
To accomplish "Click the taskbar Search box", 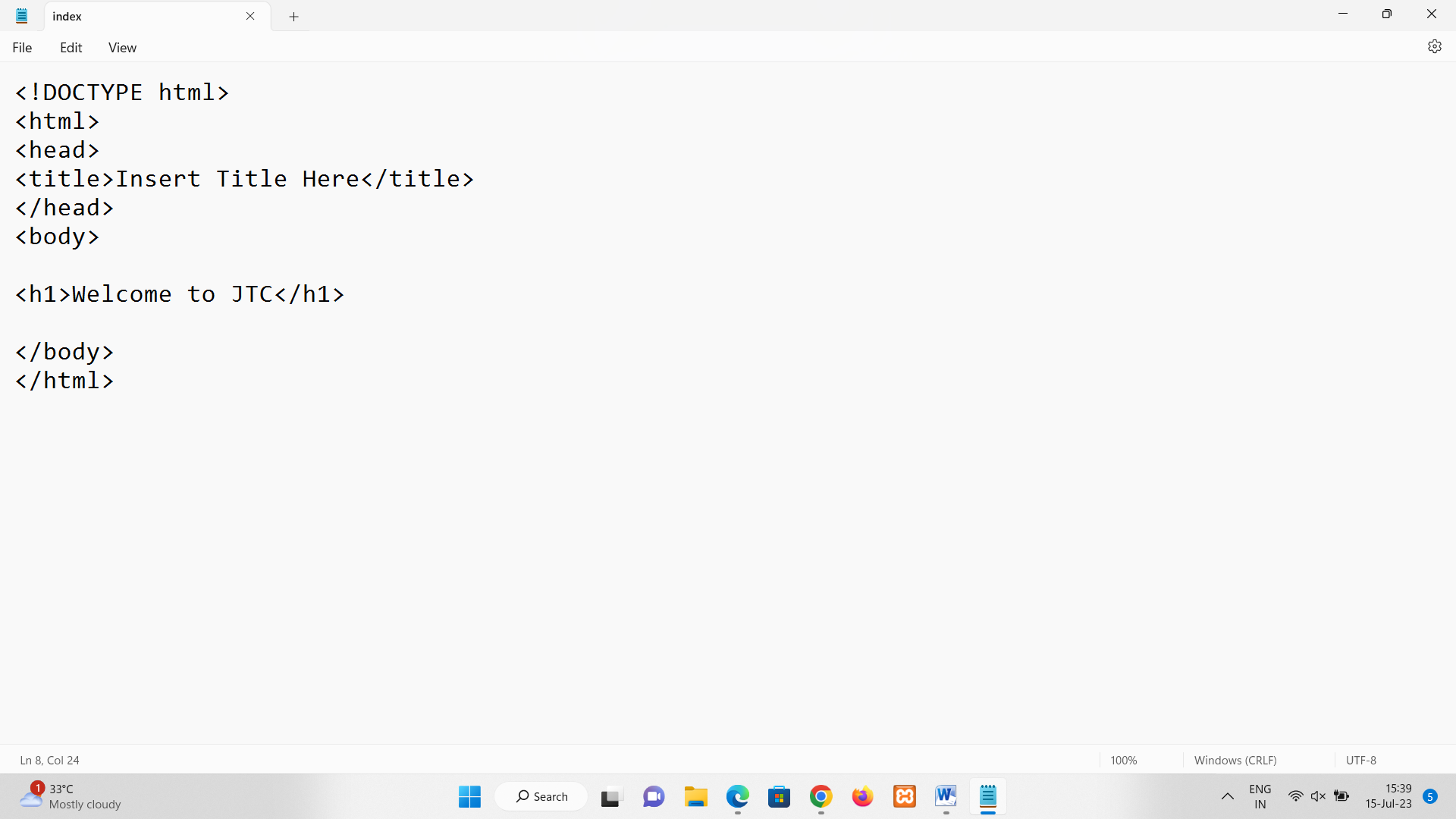I will (541, 796).
